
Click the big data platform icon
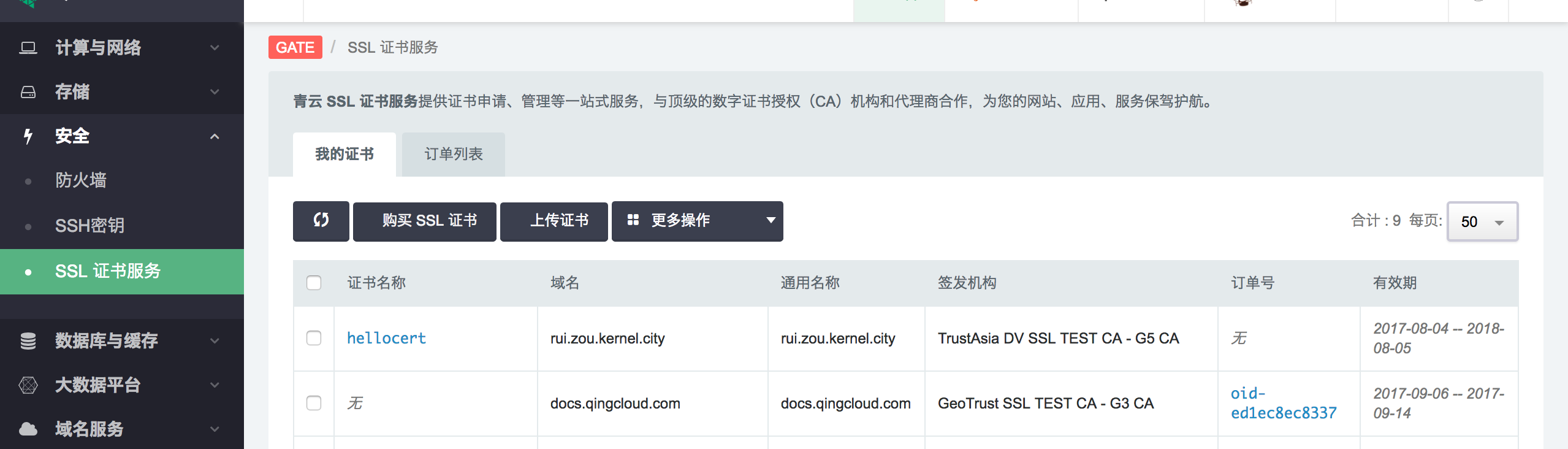point(28,385)
